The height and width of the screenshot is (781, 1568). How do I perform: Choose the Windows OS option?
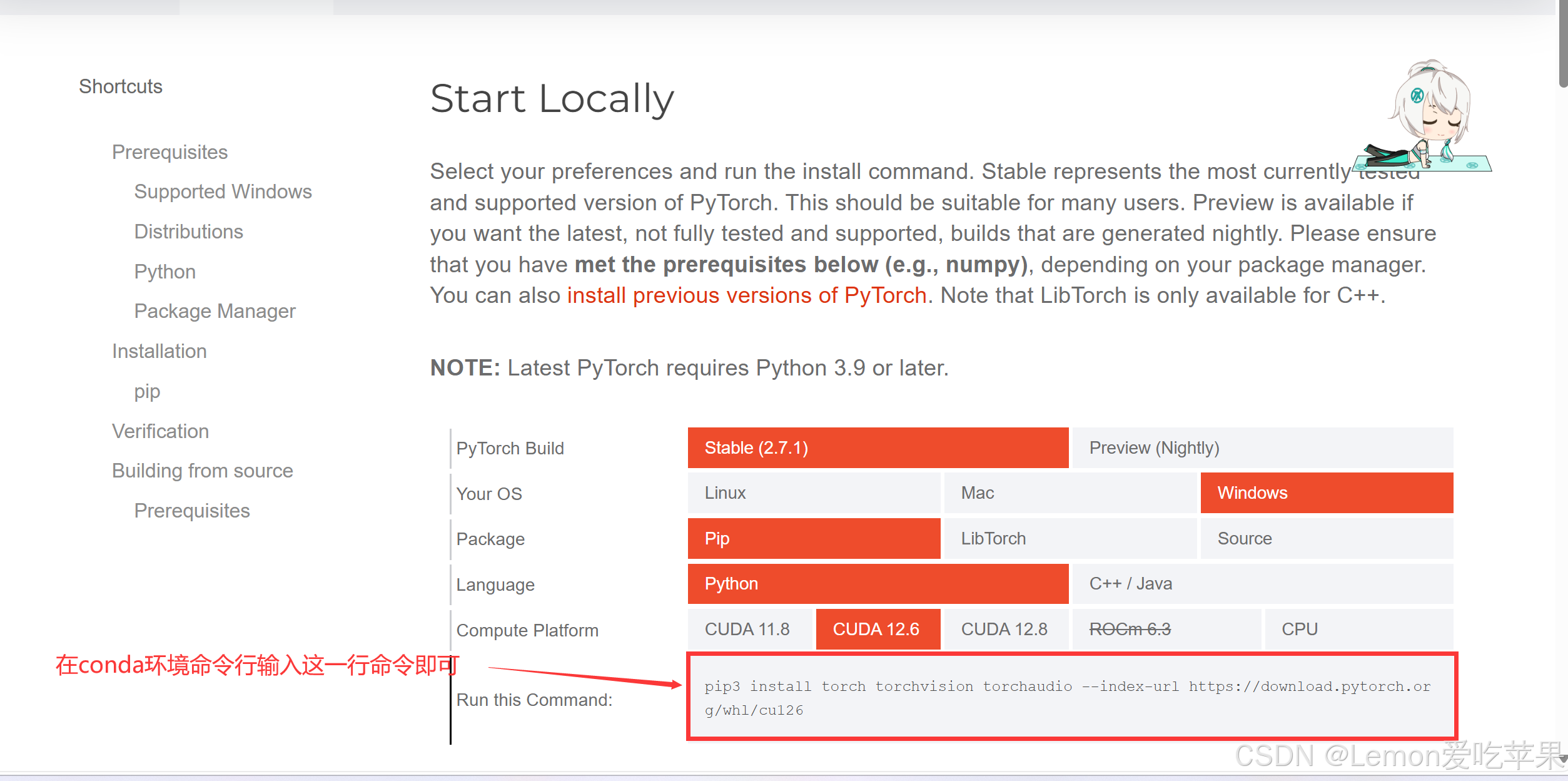[x=1327, y=493]
